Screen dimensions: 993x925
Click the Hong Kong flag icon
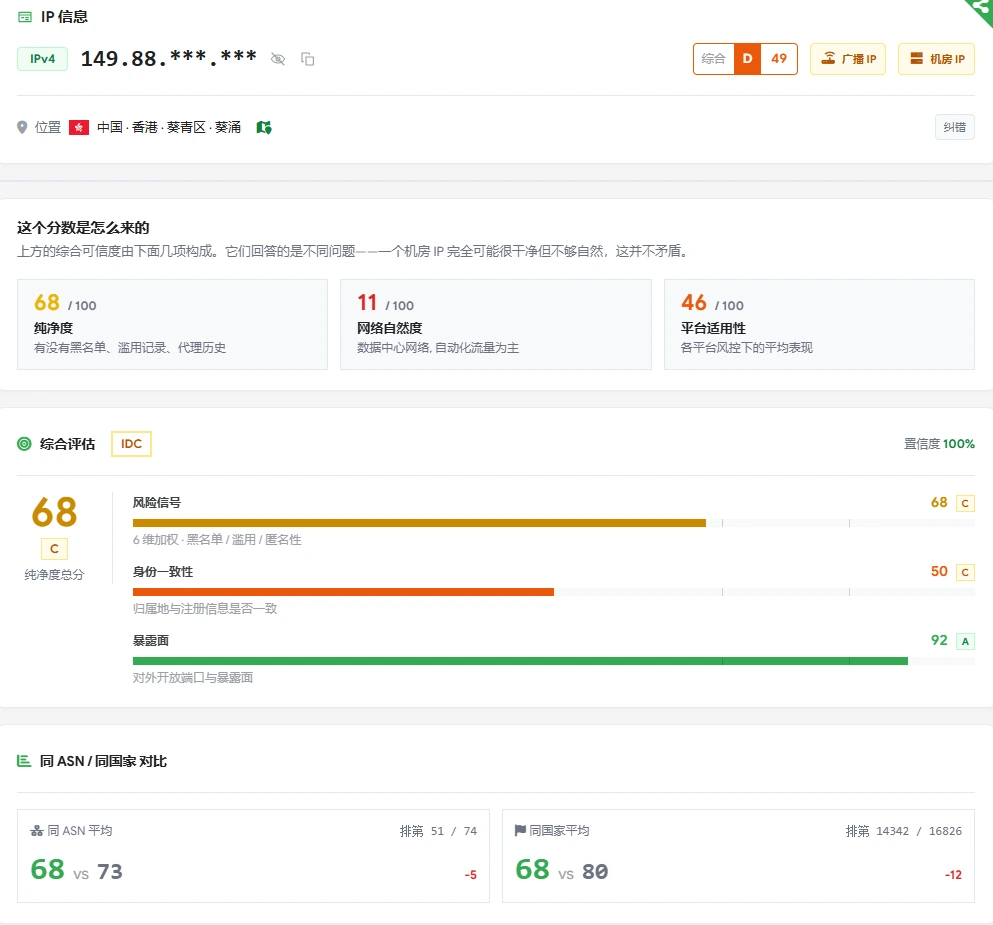79,127
